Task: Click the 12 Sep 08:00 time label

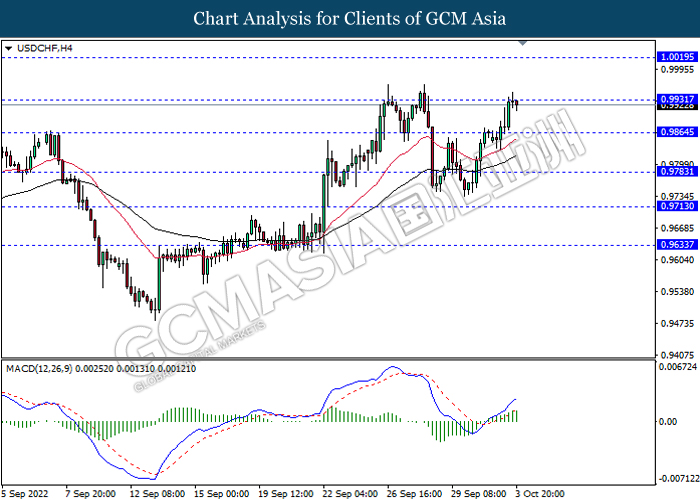Action: tap(157, 494)
